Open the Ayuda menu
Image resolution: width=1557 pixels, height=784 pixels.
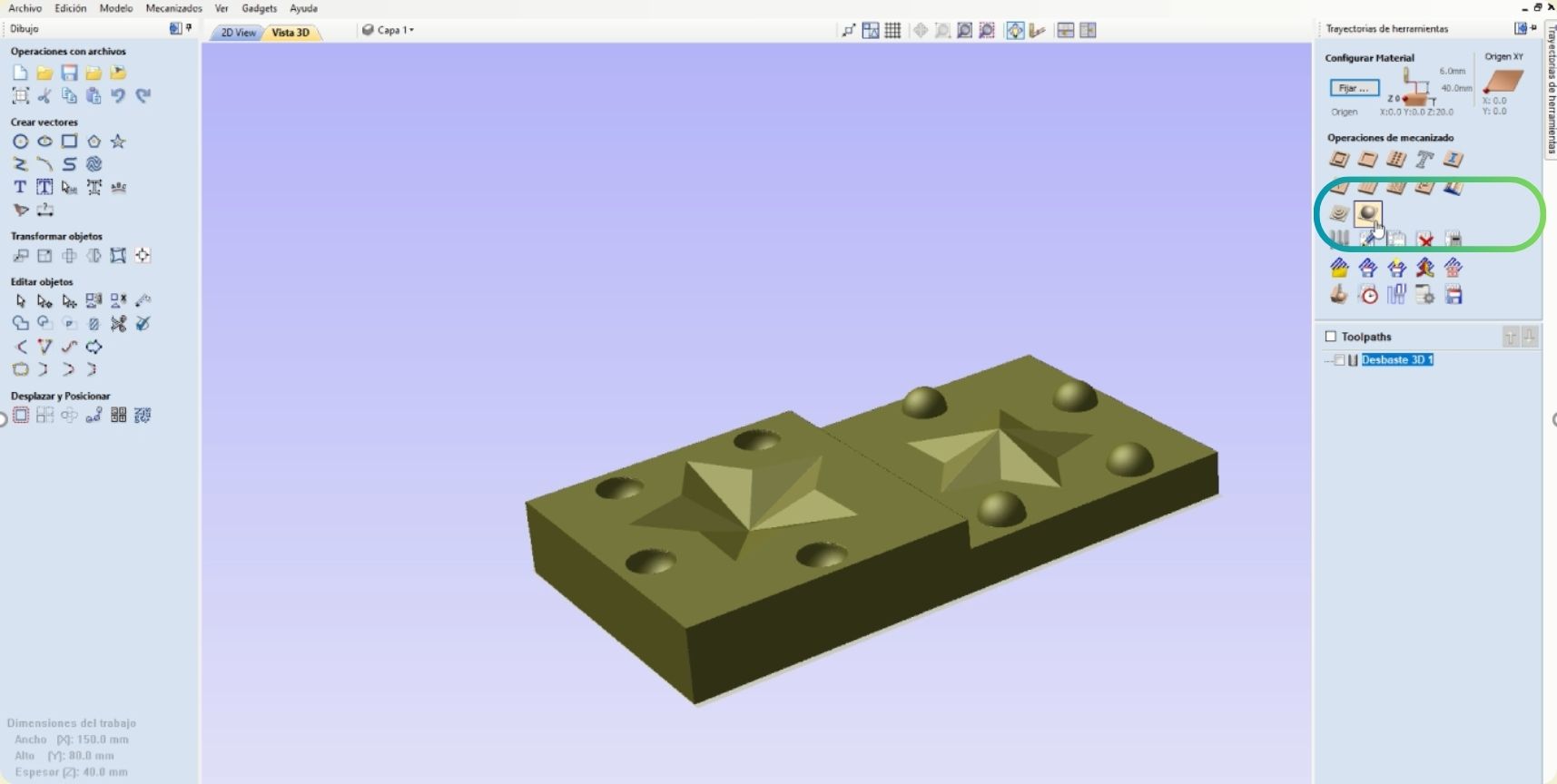(303, 8)
